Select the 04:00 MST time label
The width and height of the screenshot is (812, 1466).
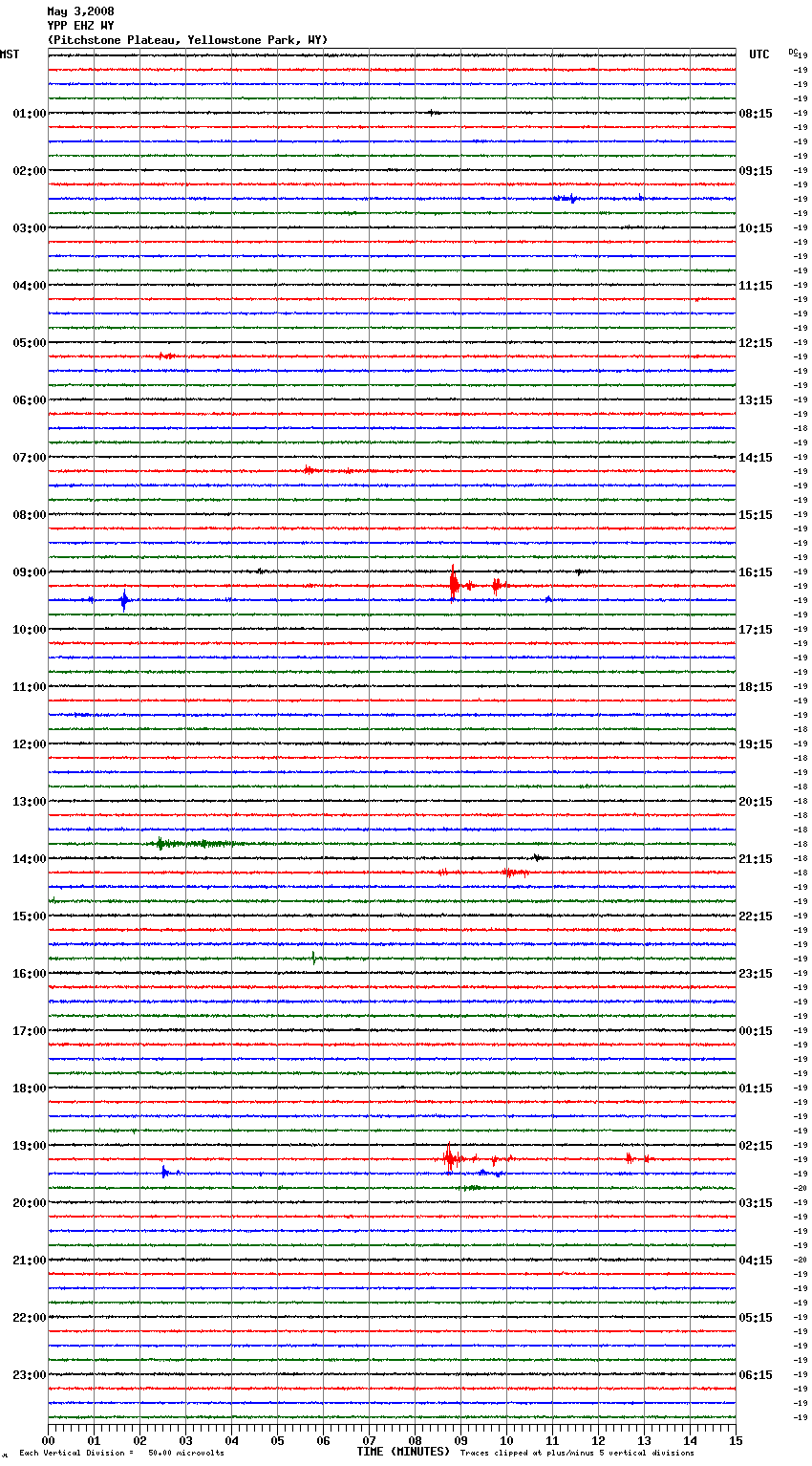coord(30,286)
